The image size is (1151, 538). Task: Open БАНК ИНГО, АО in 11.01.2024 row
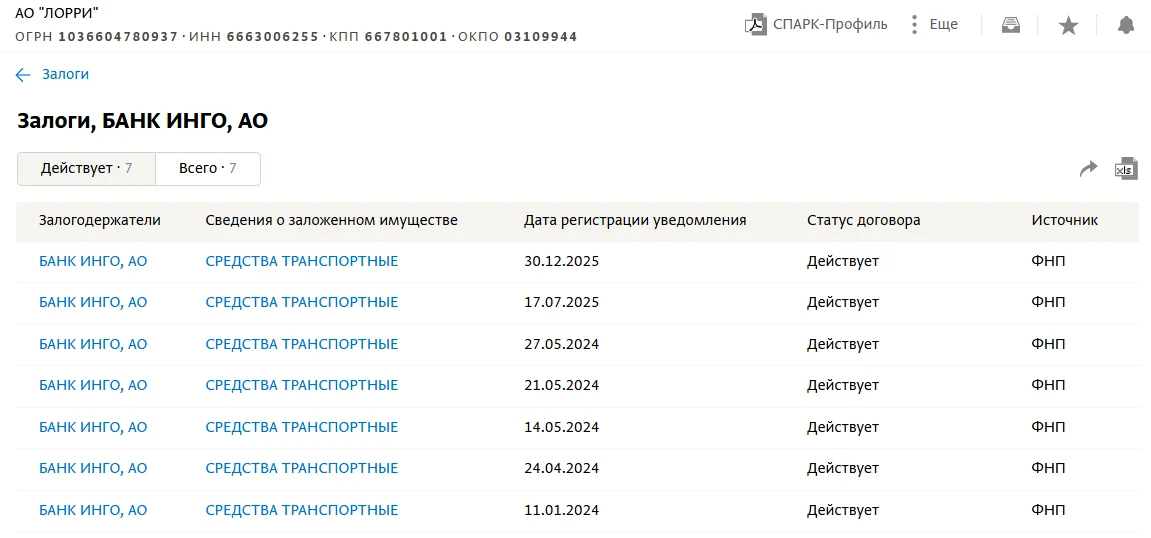pyautogui.click(x=93, y=510)
